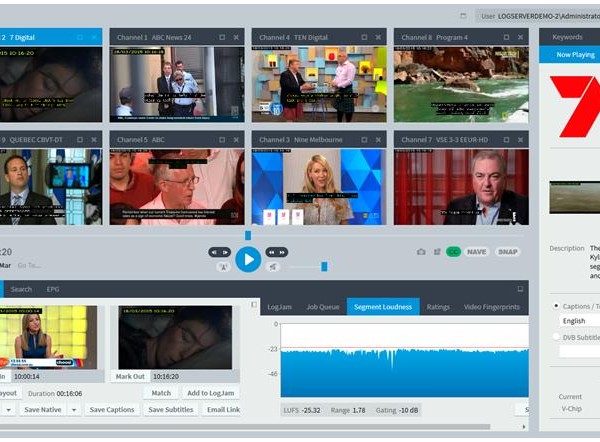Close the QUEBEC CBVT-DT tile
This screenshot has height=442, width=600.
coord(94,140)
